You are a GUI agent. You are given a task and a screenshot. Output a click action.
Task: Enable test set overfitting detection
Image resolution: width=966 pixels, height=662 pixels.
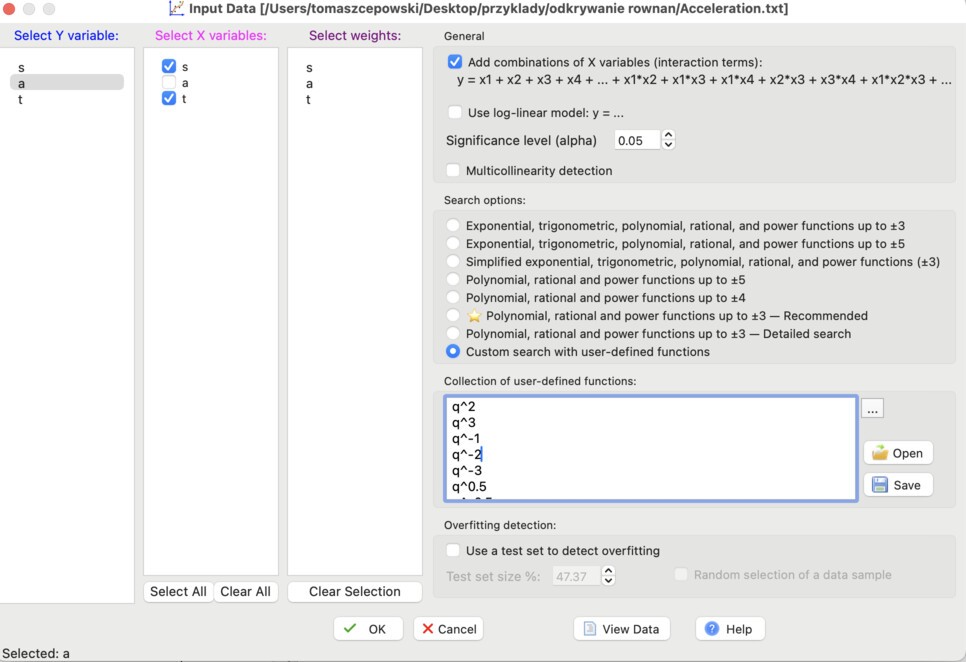point(455,551)
